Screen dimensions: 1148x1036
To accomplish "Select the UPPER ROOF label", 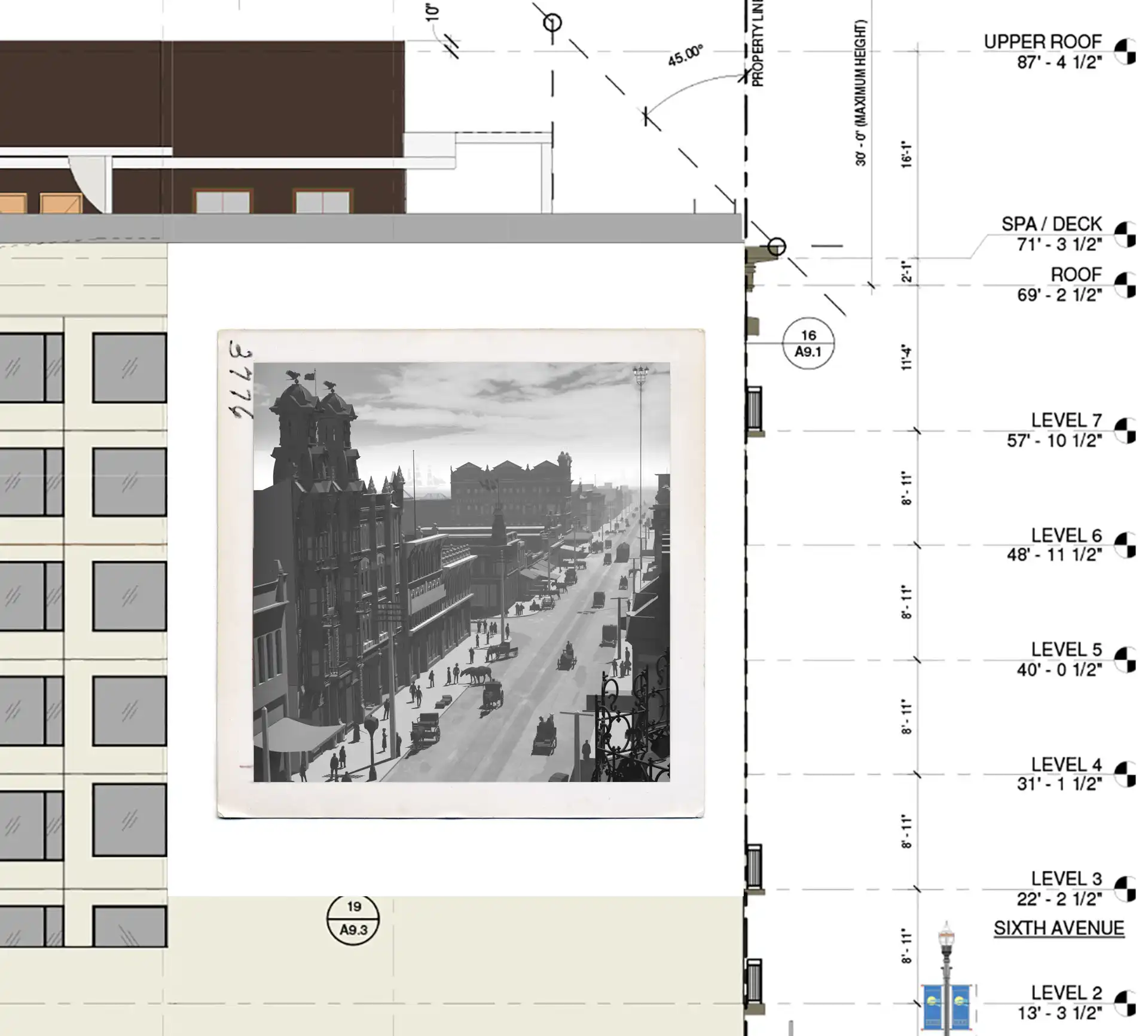I will [x=1042, y=42].
